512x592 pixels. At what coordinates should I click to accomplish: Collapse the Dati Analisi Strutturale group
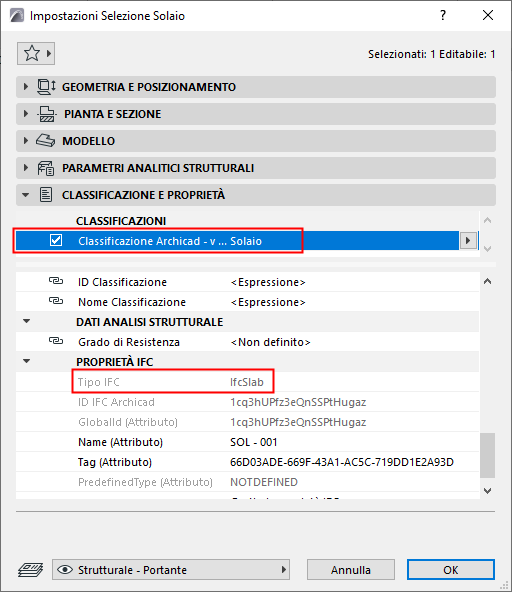point(26,321)
